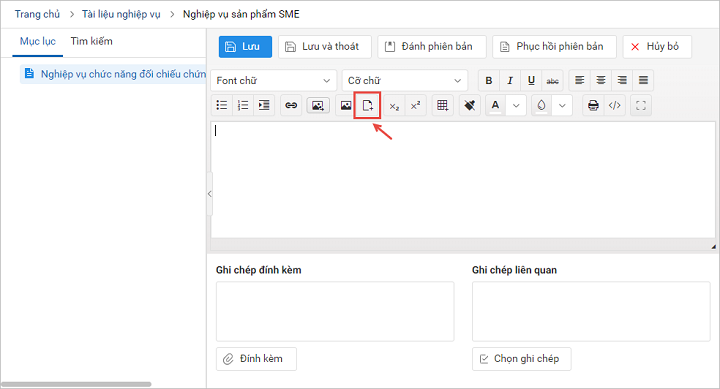
Task: Click Đánh phiên bản button
Action: pyautogui.click(x=432, y=46)
